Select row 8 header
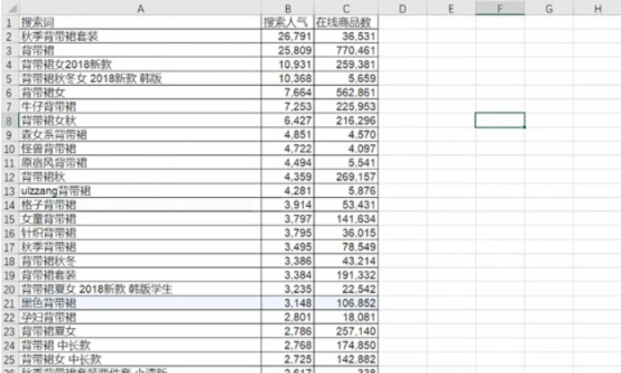This screenshot has height=373, width=621. (10, 121)
